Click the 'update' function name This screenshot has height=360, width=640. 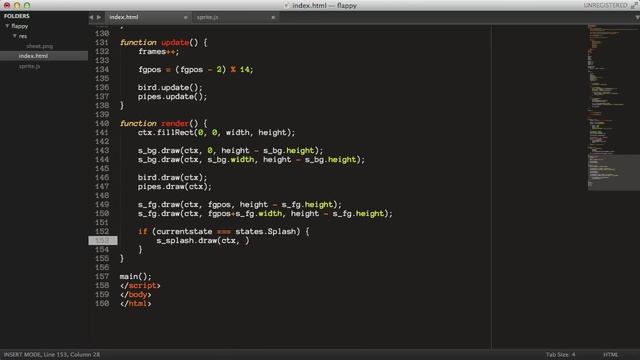175,42
